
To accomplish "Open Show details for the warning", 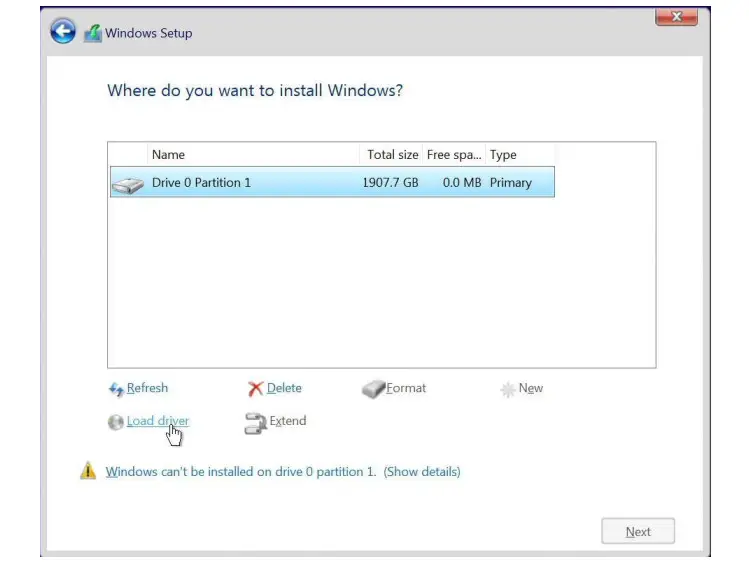I will click(x=422, y=472).
